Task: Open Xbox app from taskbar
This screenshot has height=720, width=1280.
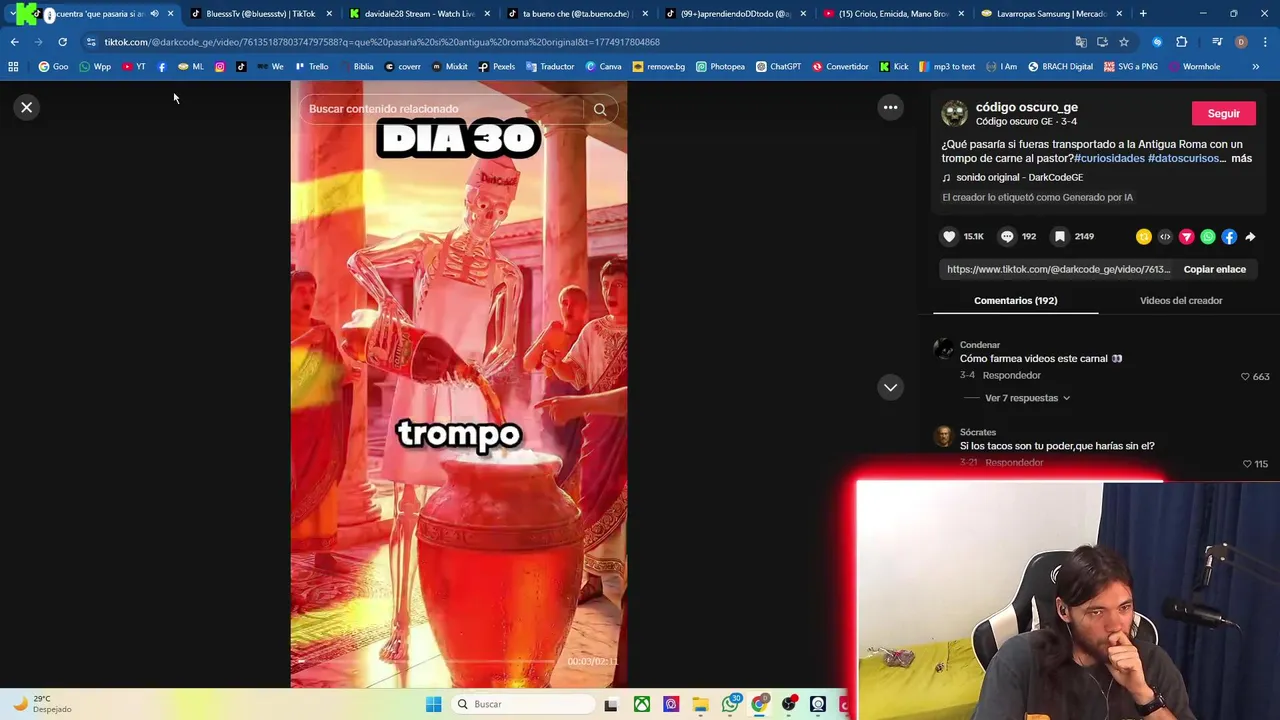Action: coord(642,704)
